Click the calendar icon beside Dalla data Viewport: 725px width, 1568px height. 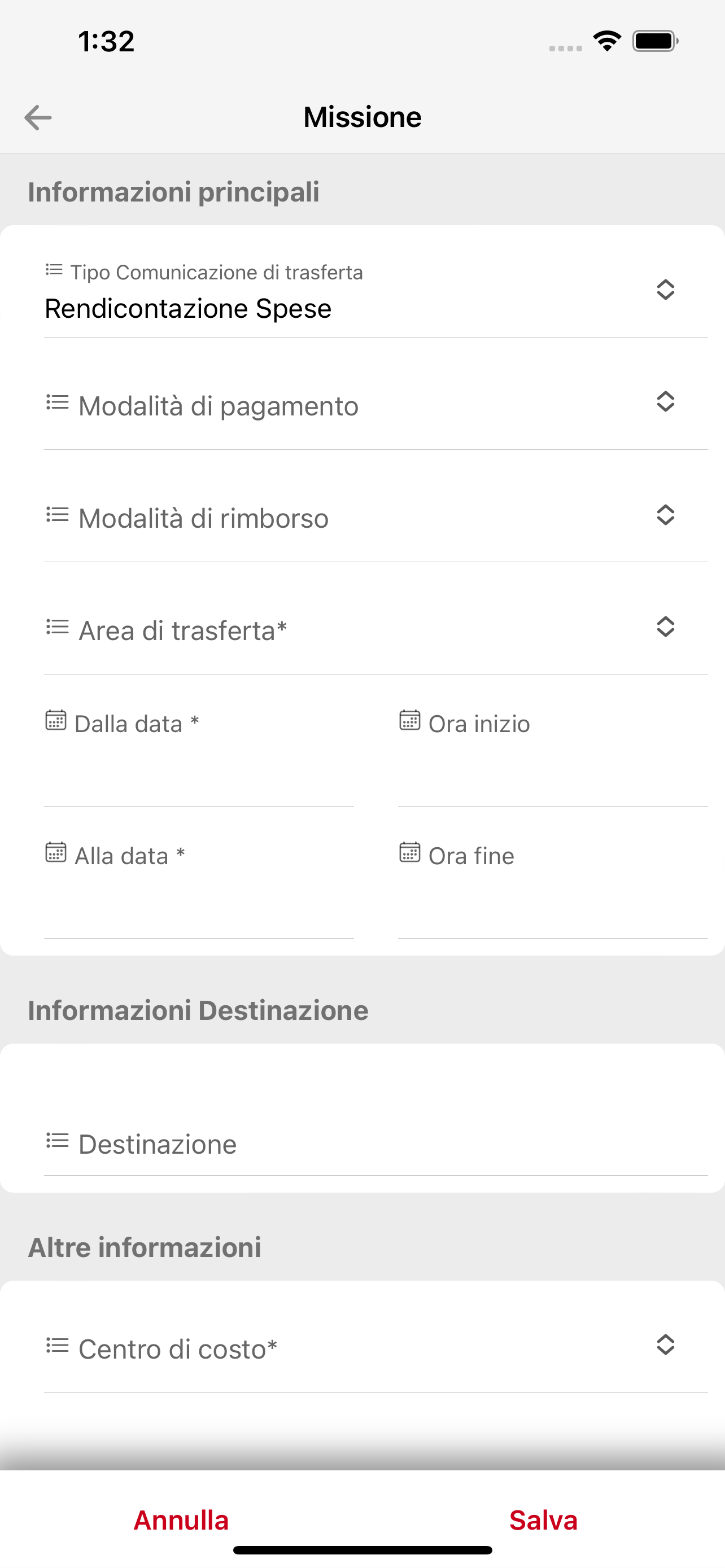[56, 720]
